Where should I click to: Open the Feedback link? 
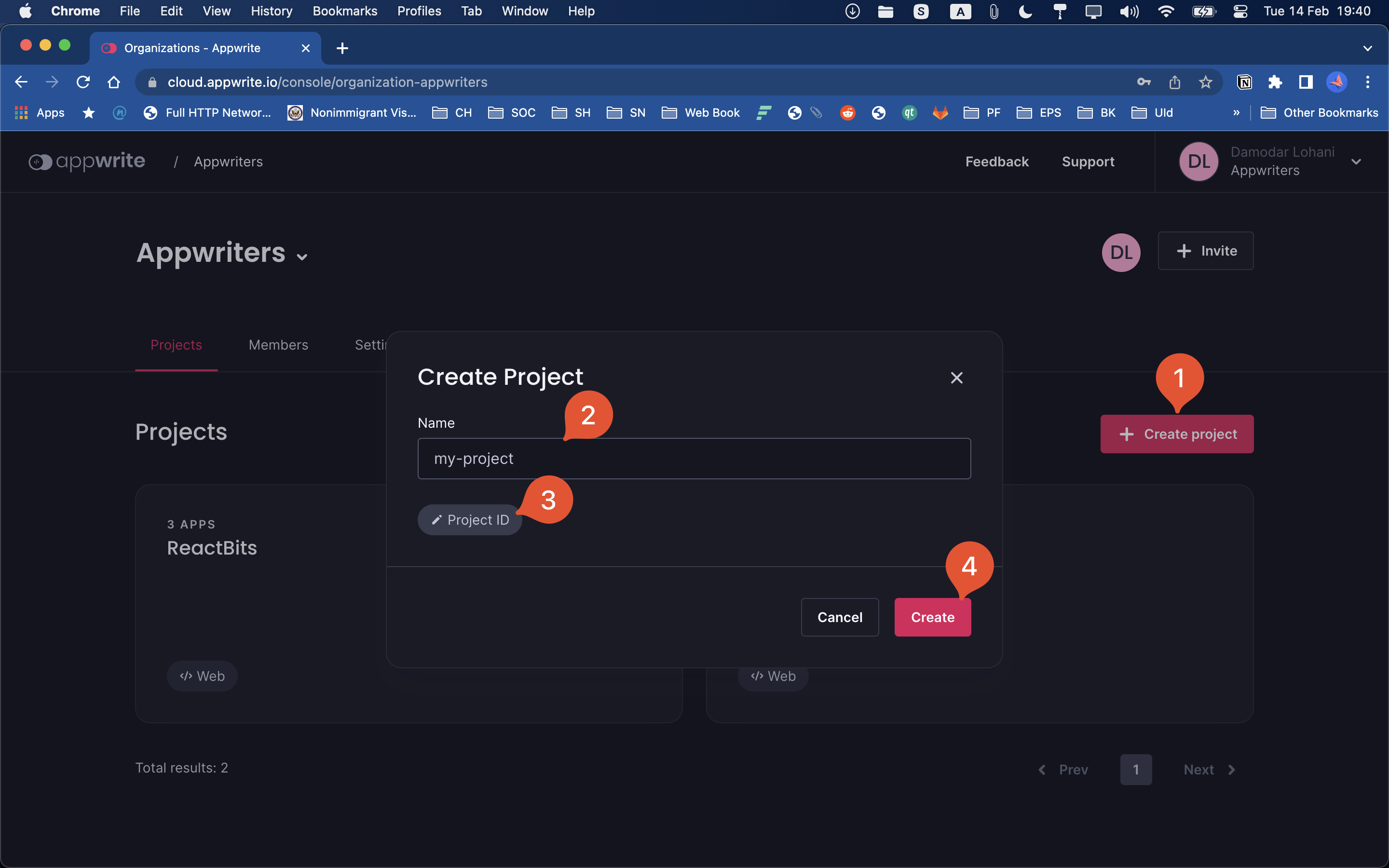(996, 162)
